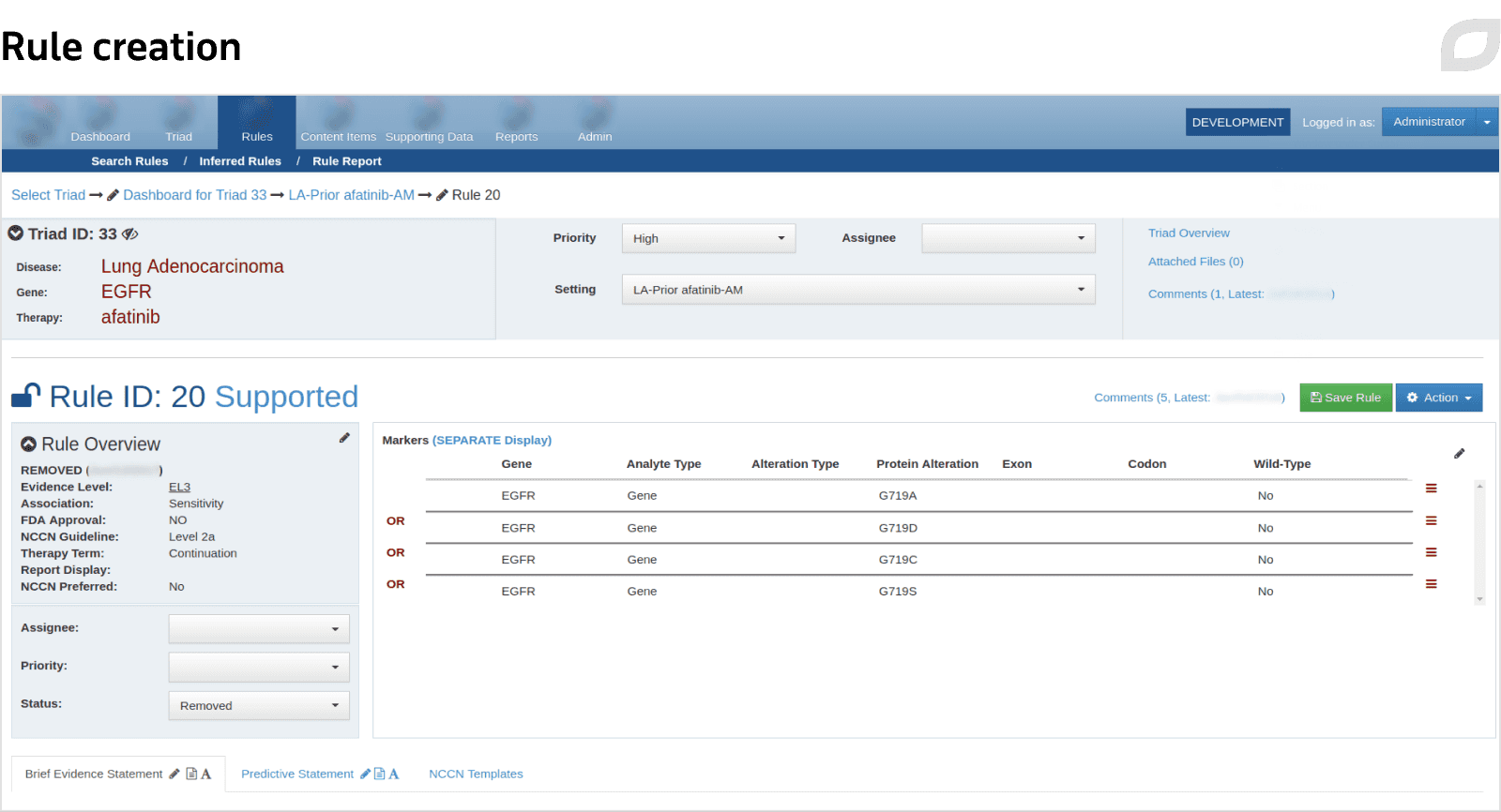Image resolution: width=1501 pixels, height=812 pixels.
Task: Click the G719S protein alteration cell
Action: pyautogui.click(x=898, y=591)
